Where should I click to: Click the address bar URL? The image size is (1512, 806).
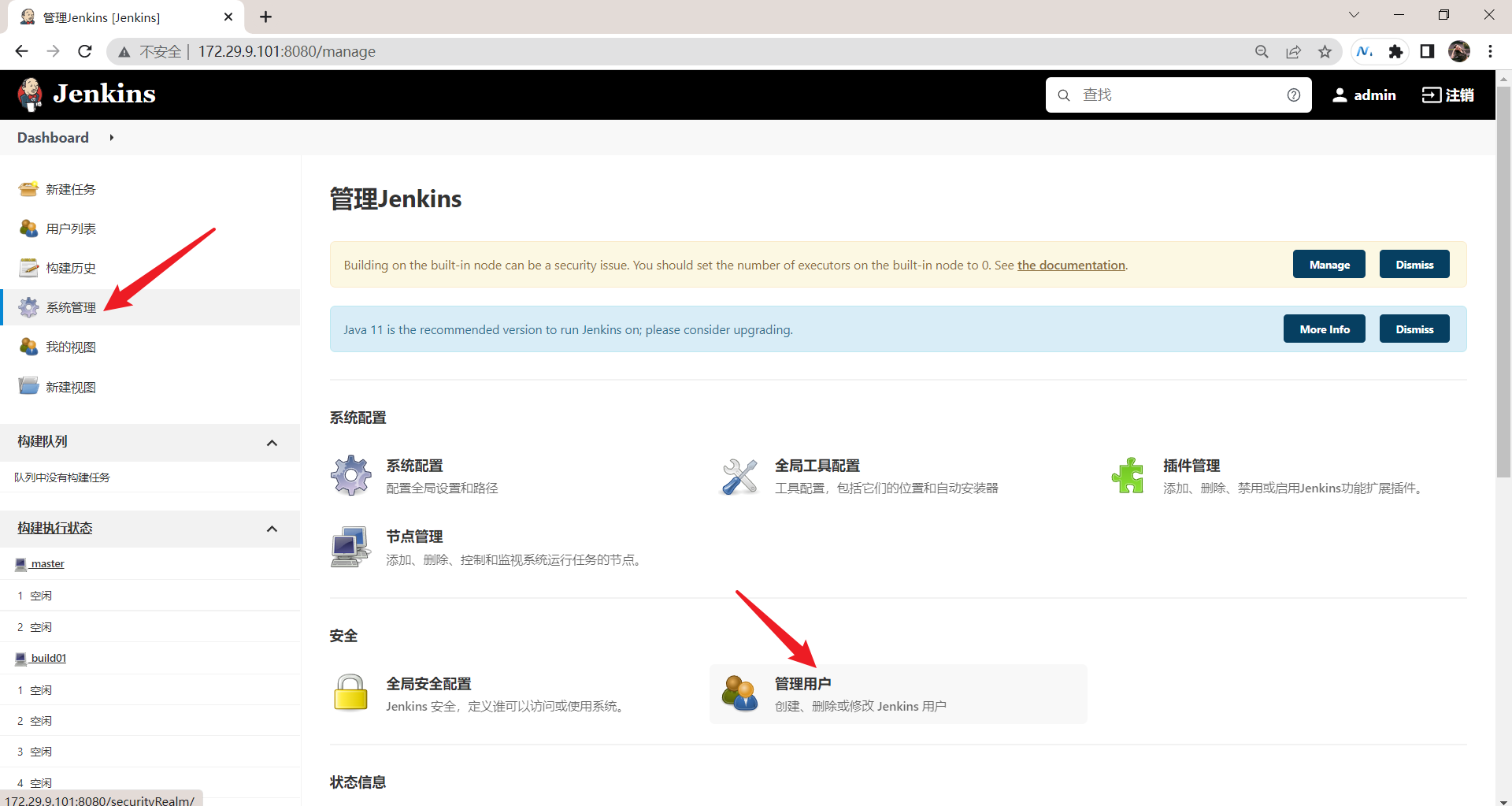287,51
